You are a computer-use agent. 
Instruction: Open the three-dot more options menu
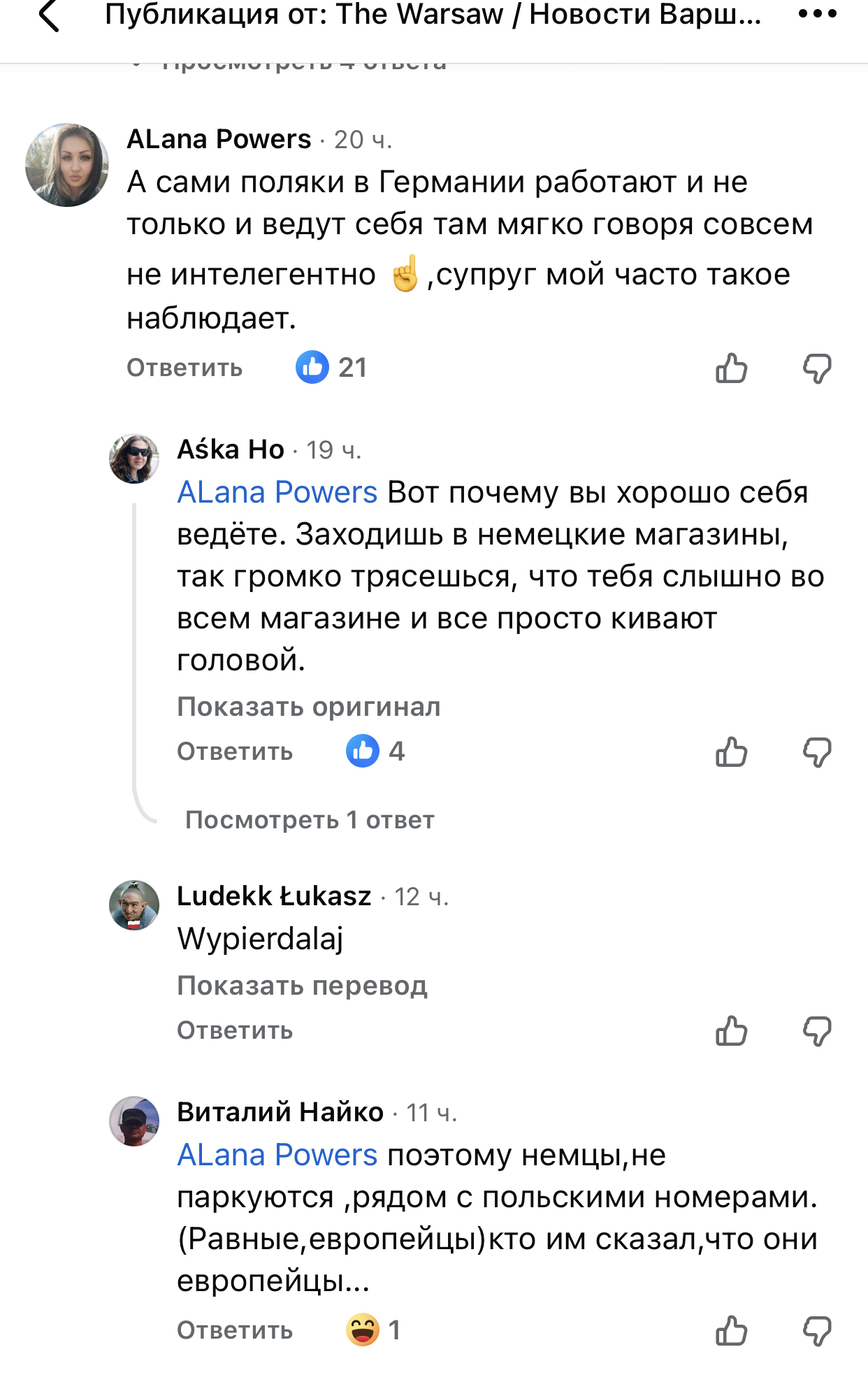tap(817, 14)
